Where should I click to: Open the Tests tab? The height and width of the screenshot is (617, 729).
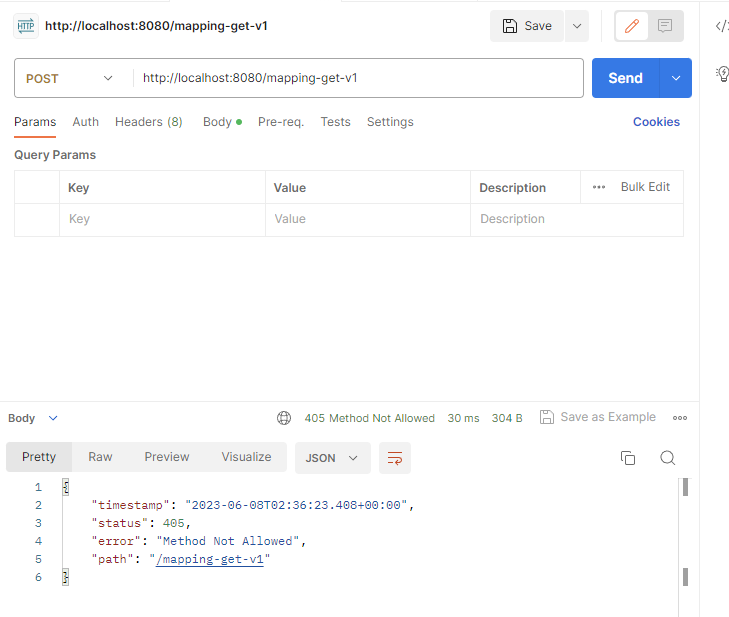[x=335, y=122]
